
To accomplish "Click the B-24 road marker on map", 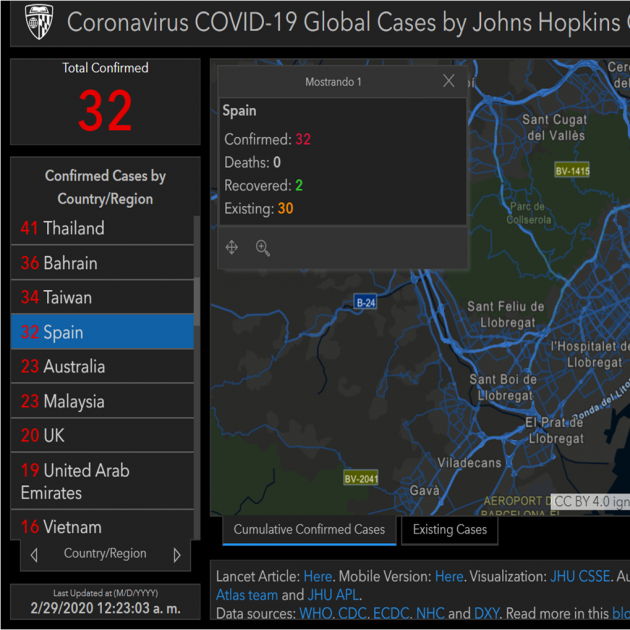I will pos(365,302).
